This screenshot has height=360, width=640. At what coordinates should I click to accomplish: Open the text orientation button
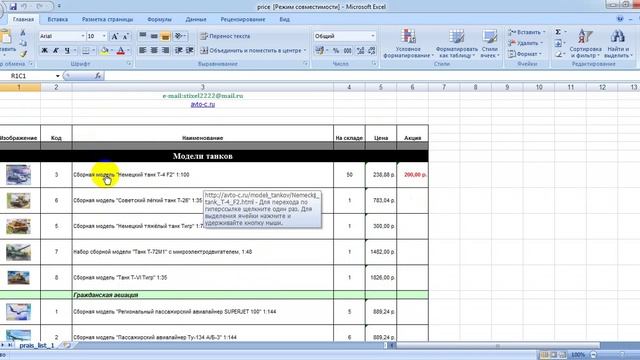point(179,36)
